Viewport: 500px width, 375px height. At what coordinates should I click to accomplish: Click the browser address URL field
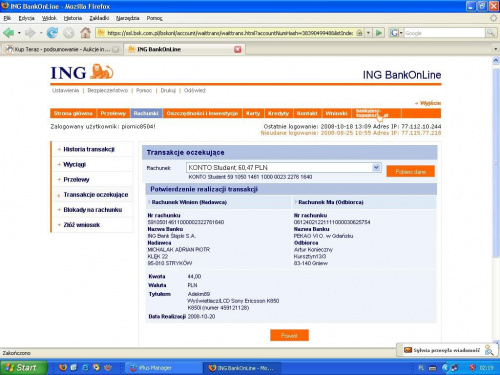point(230,33)
